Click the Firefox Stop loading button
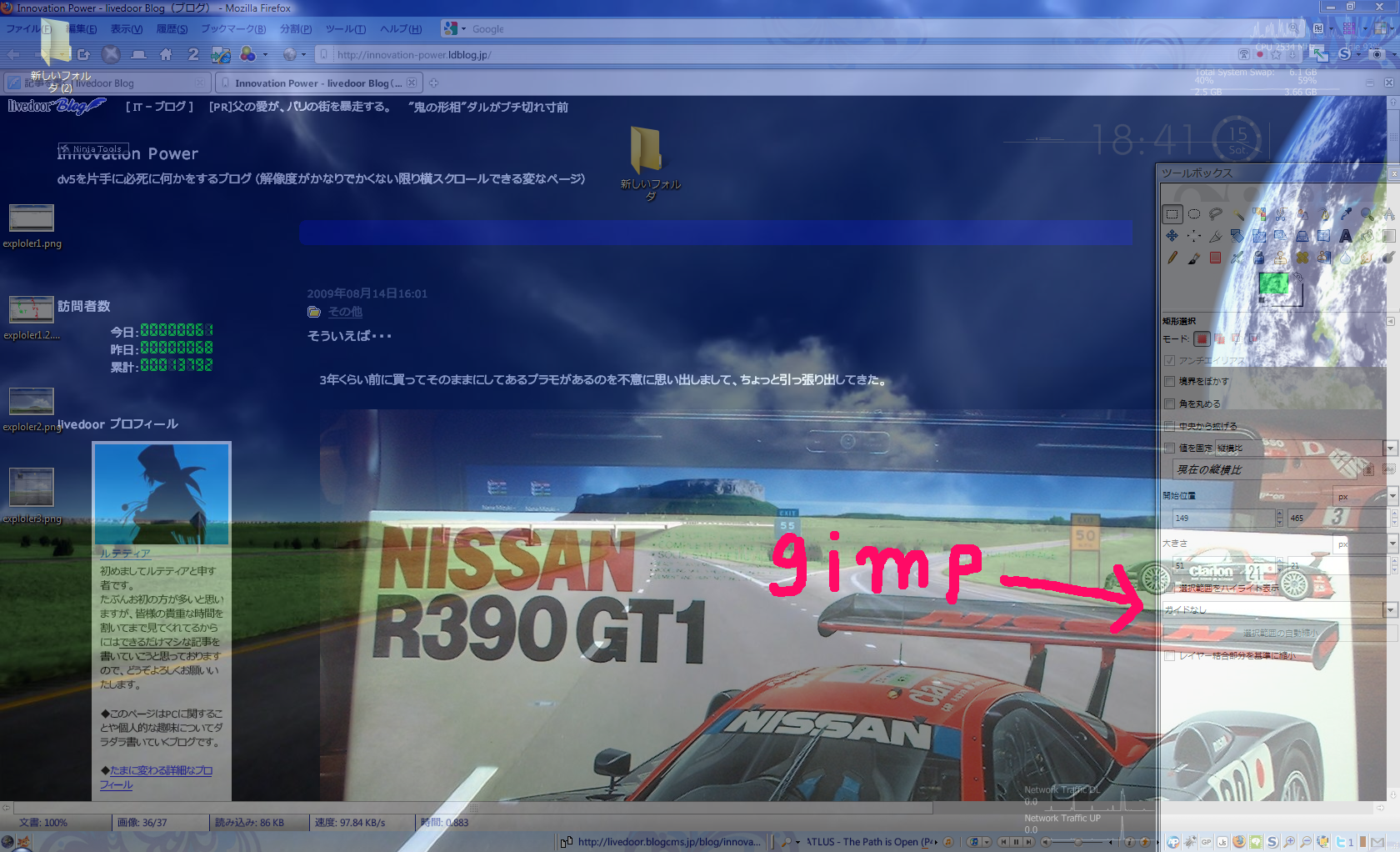1400x852 pixels. [x=111, y=54]
